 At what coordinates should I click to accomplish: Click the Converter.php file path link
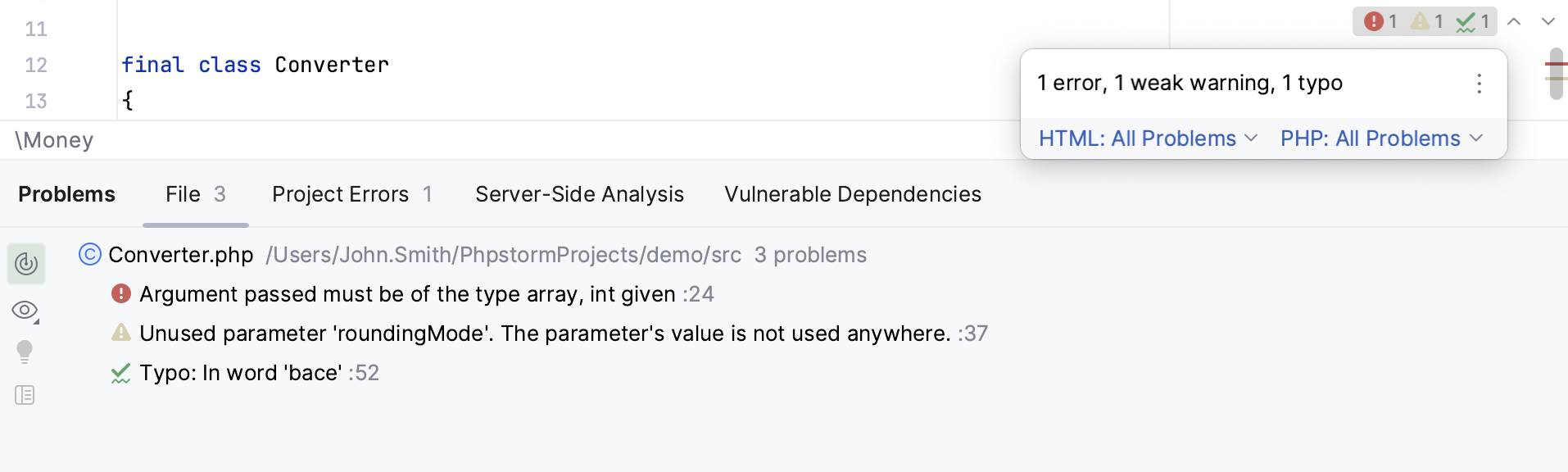tap(503, 255)
